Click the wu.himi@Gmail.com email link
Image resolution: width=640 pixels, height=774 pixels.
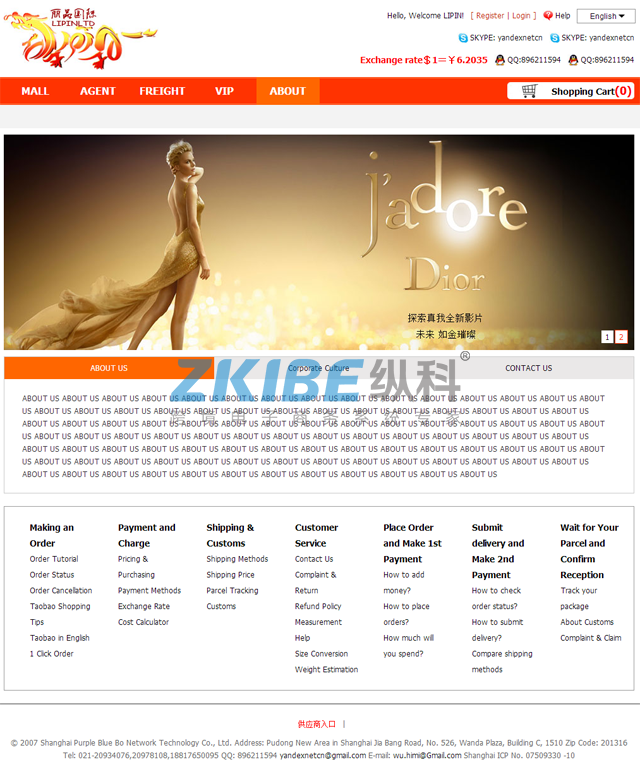427,756
